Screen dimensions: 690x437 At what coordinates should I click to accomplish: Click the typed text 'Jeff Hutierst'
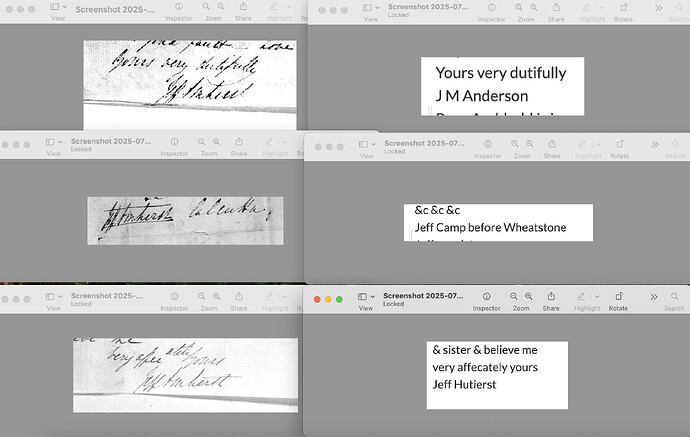(x=464, y=385)
